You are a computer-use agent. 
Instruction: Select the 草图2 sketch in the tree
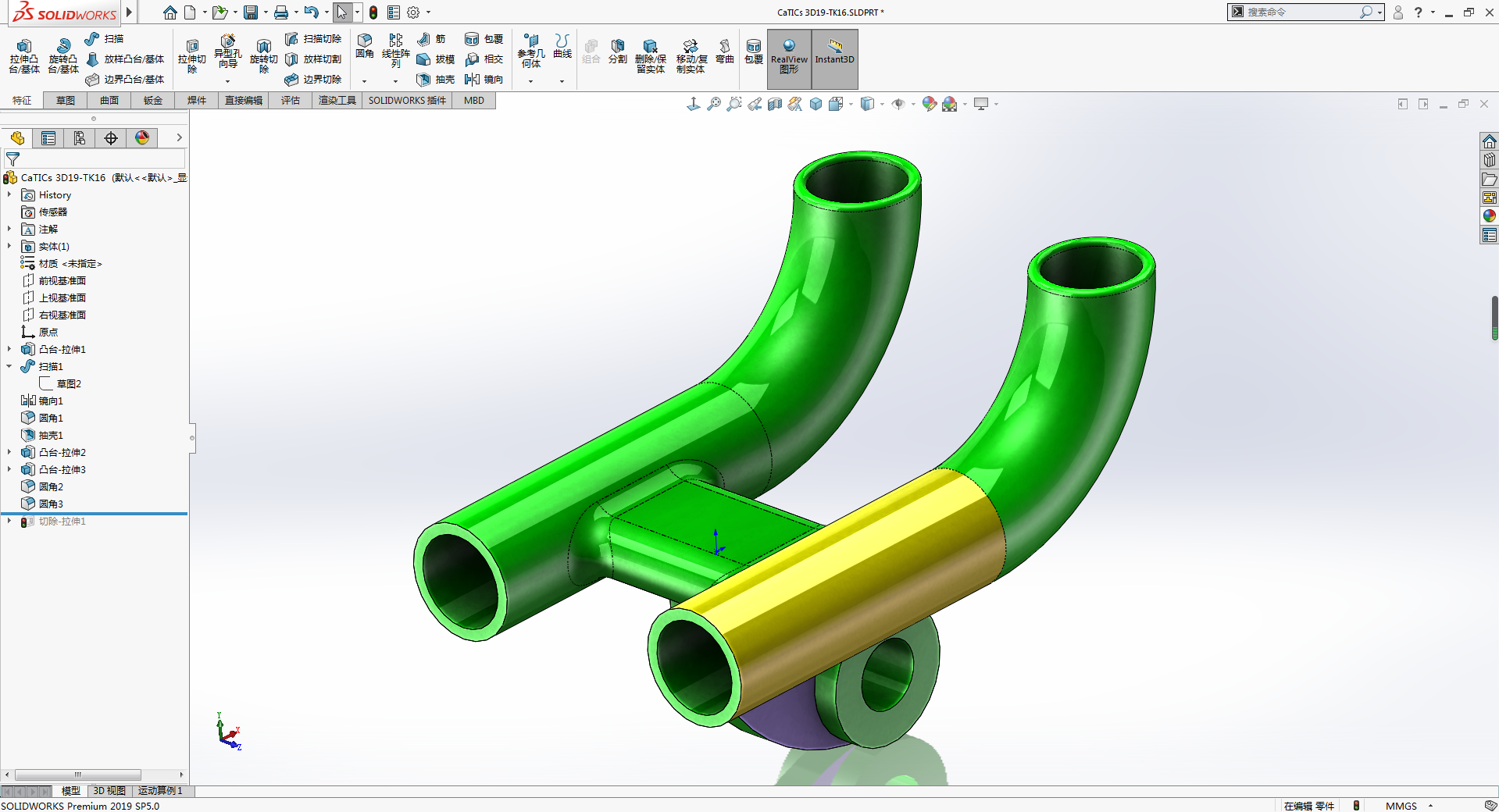(x=60, y=384)
